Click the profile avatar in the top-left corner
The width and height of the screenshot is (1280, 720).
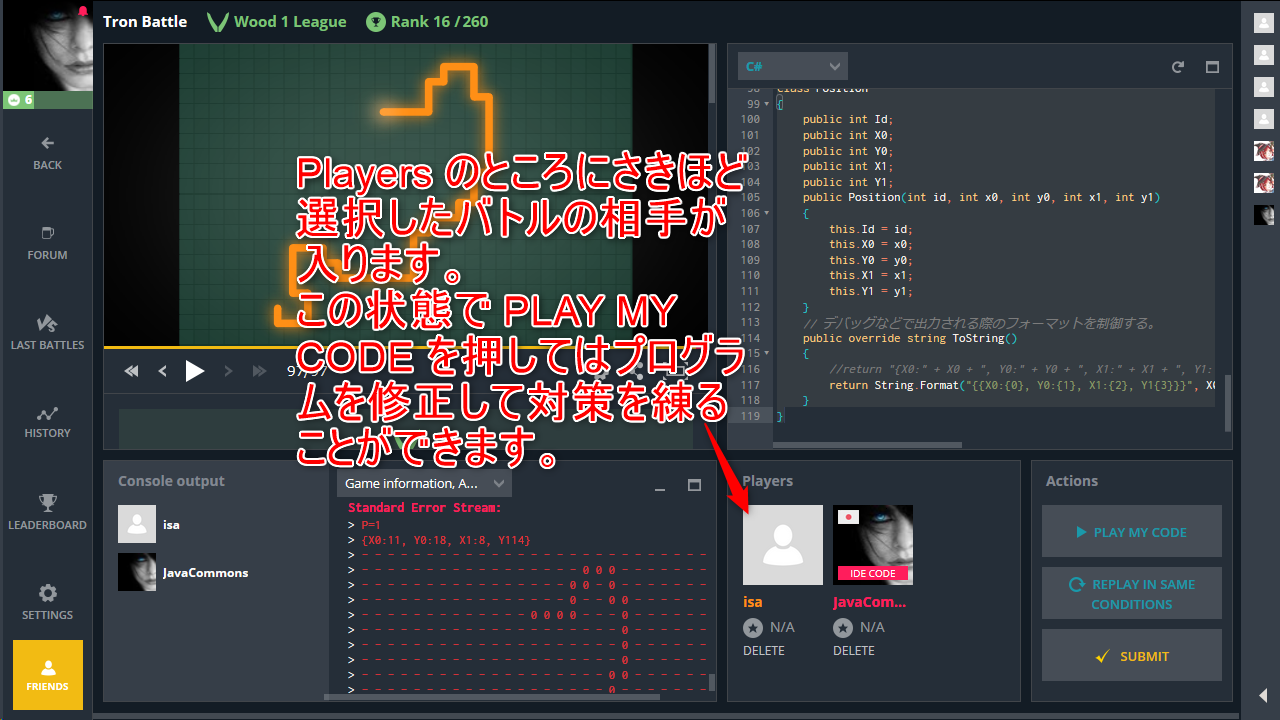[x=47, y=46]
